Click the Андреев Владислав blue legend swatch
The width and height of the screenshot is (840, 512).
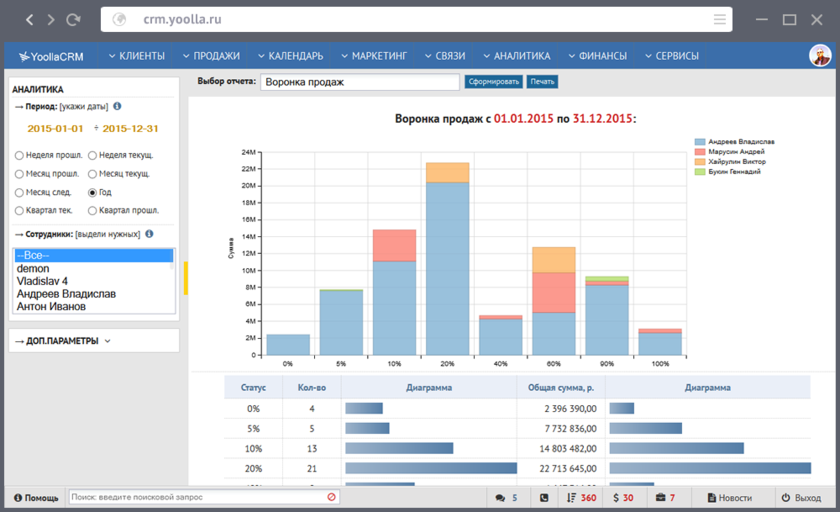pyautogui.click(x=700, y=142)
